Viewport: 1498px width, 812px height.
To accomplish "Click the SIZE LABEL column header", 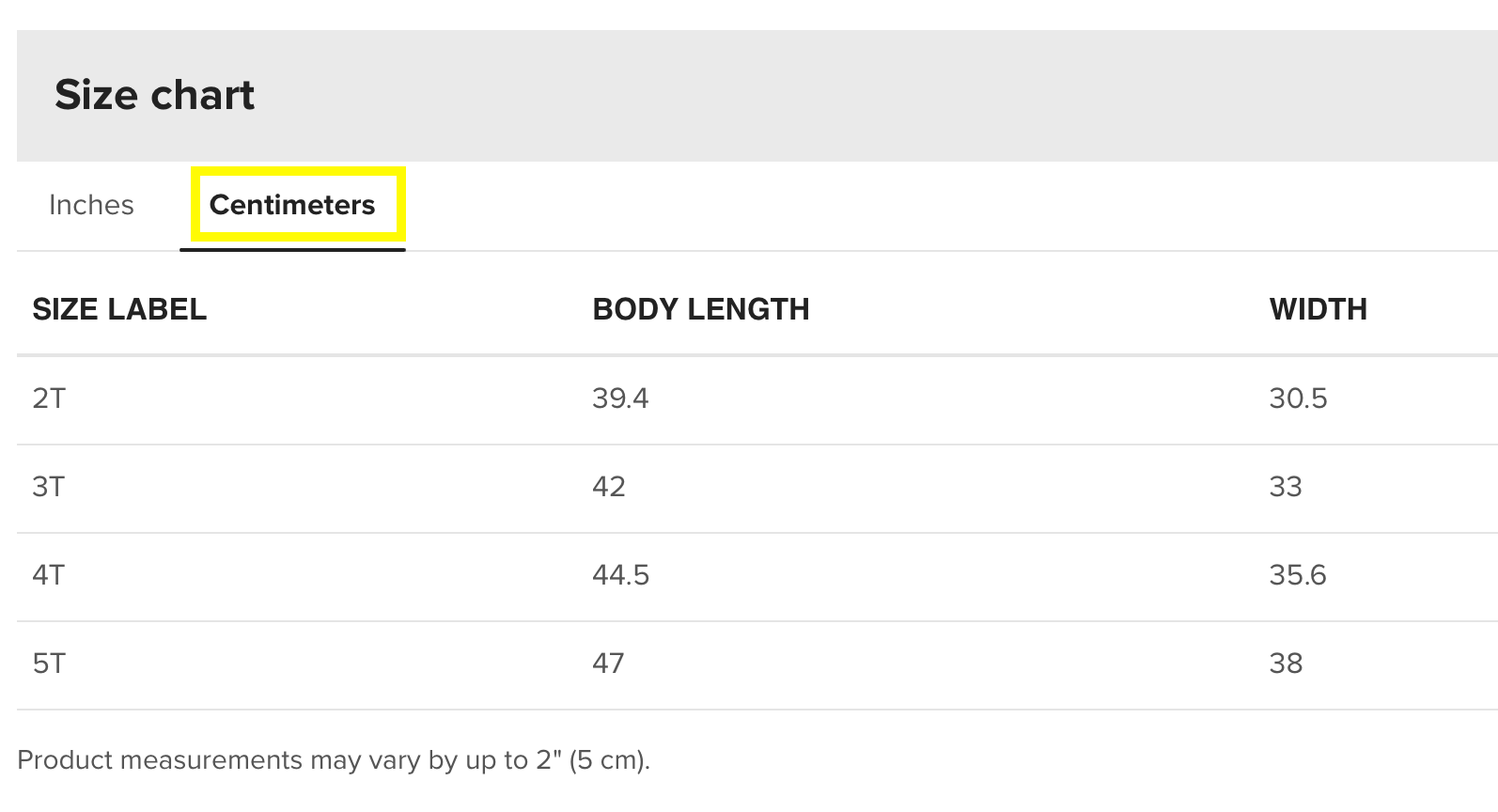I will [119, 309].
